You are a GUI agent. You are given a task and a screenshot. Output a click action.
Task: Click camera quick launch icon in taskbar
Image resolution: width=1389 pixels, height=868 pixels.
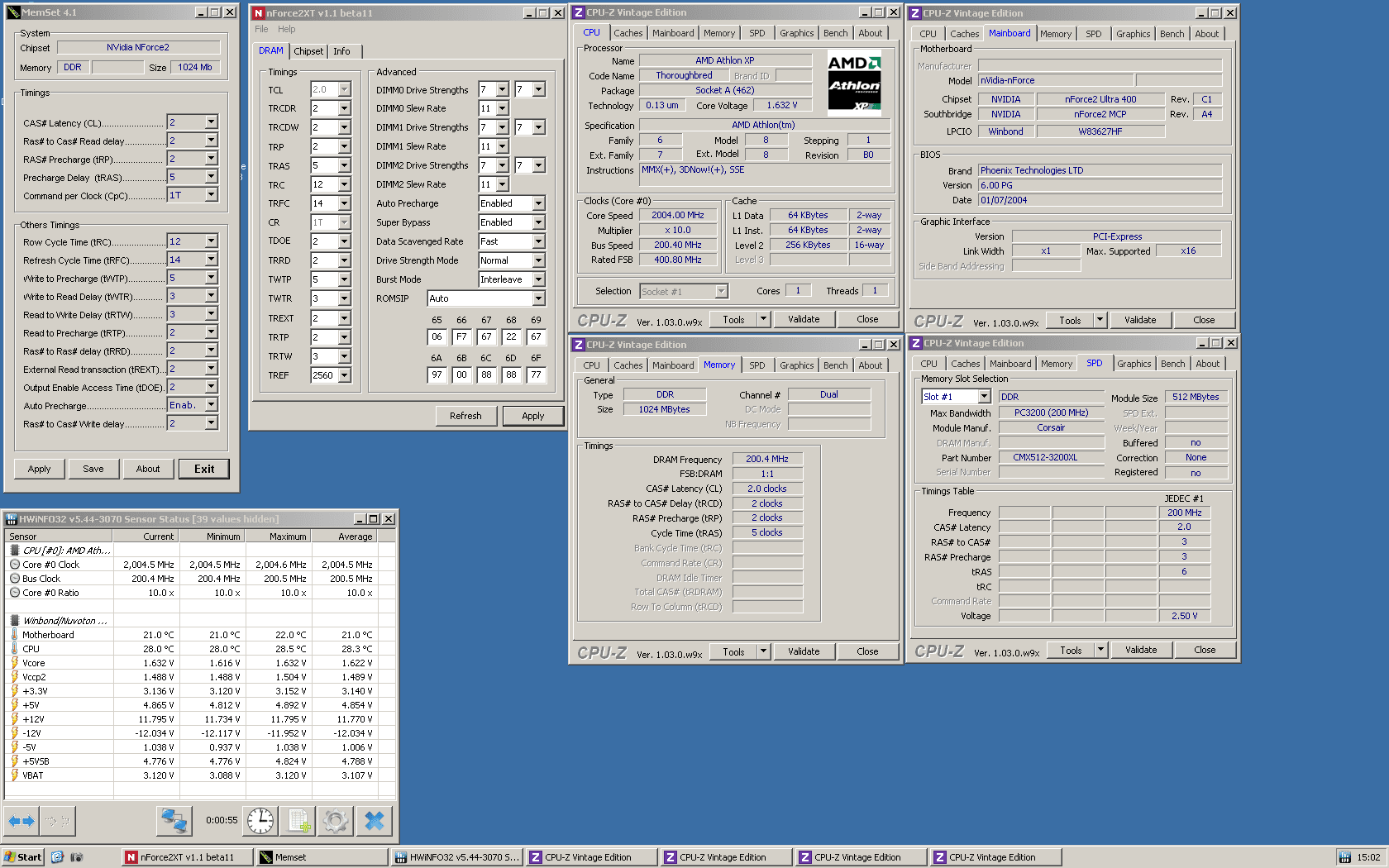coord(77,857)
